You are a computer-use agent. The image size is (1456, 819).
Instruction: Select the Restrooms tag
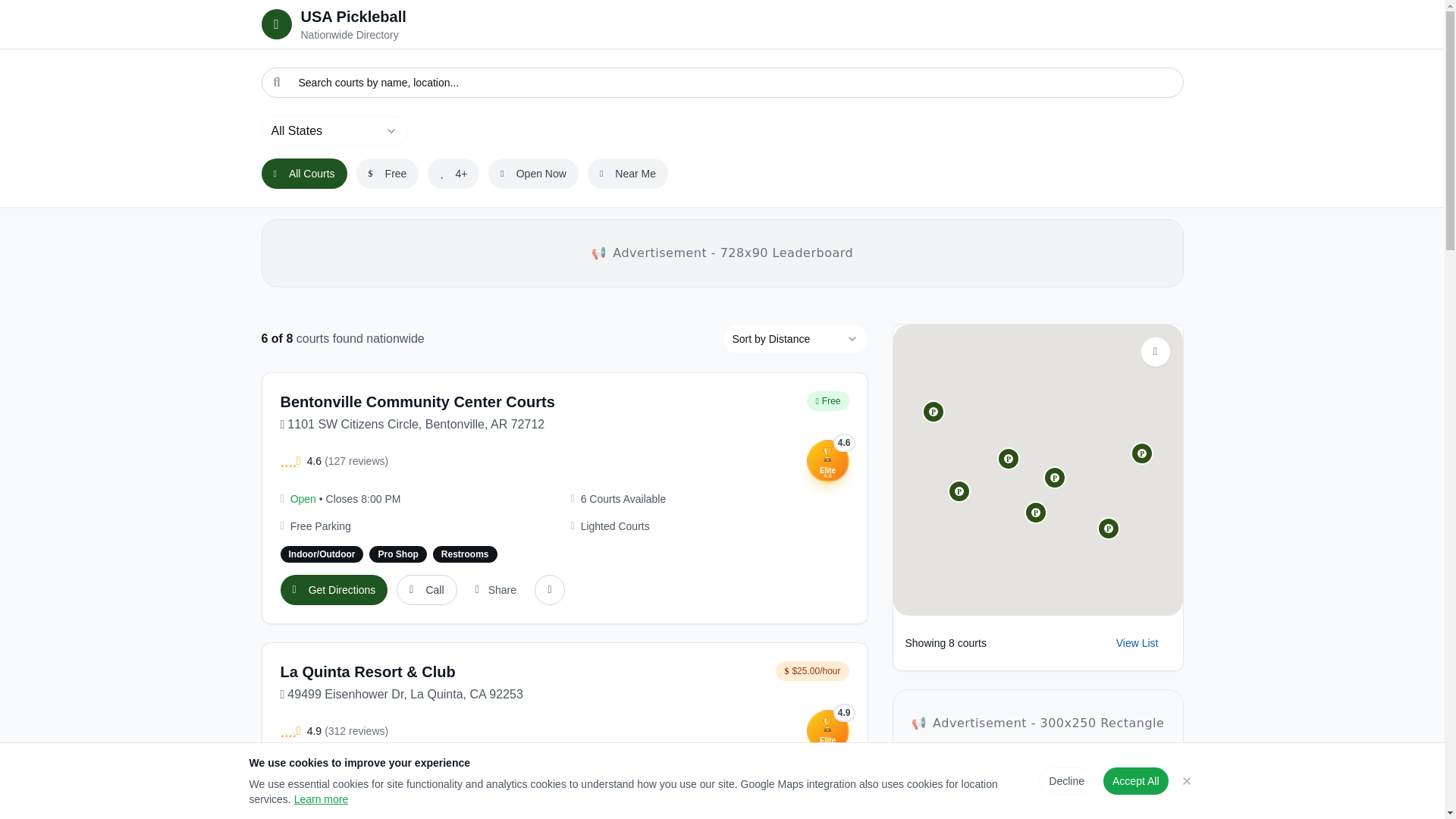coord(465,554)
